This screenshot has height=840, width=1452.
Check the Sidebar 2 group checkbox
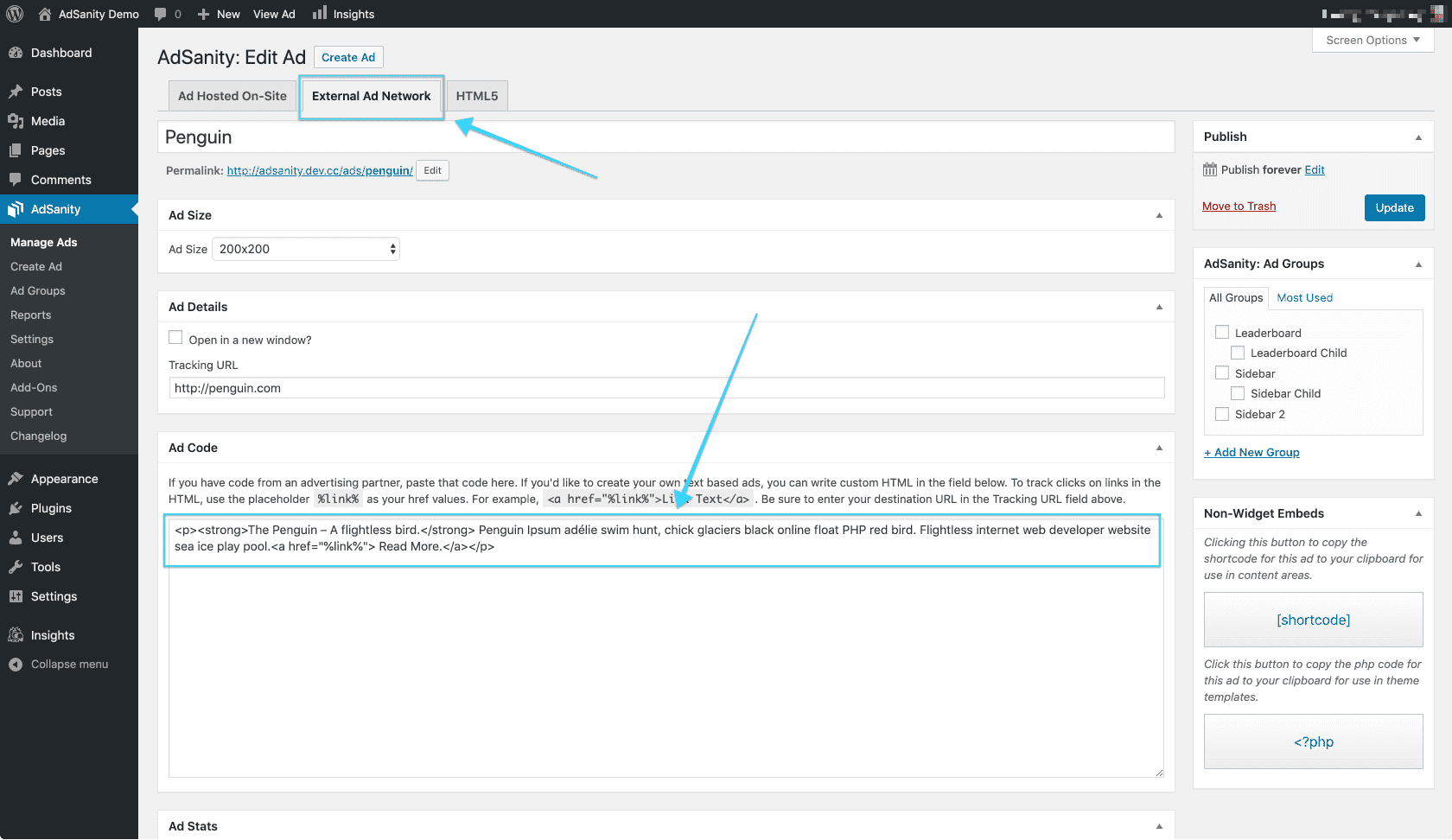coord(1222,414)
